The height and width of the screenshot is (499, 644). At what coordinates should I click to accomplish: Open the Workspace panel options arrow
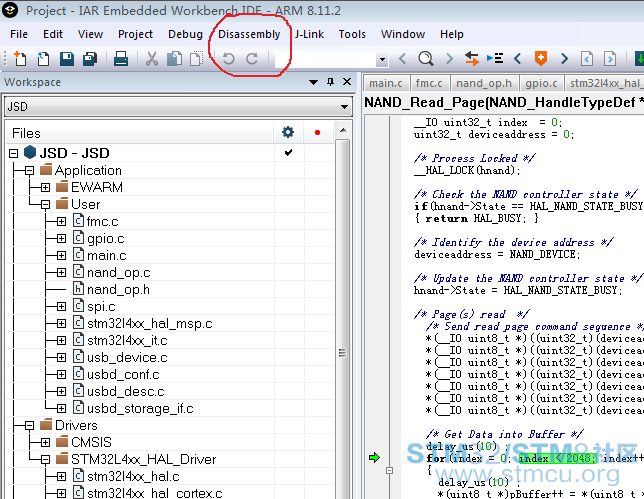point(313,82)
